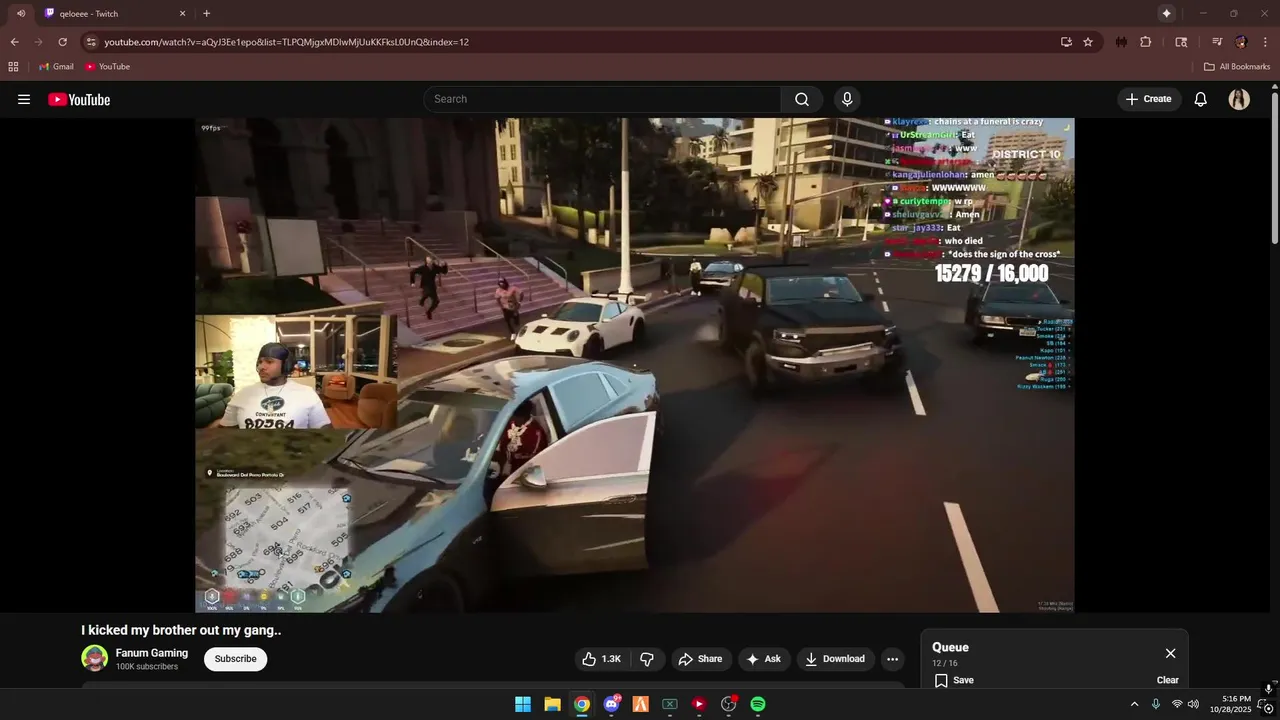Start voice search with the microphone

(847, 99)
